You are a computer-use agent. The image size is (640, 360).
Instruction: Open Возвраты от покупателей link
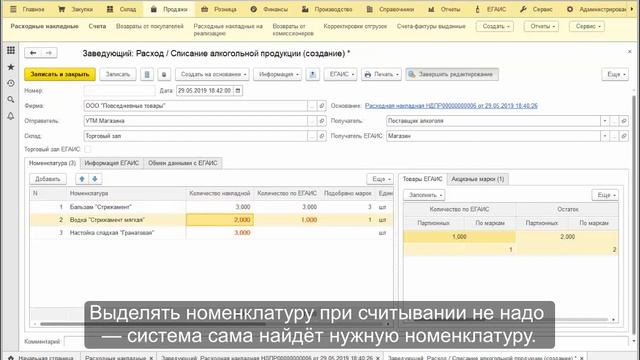[x=150, y=26]
